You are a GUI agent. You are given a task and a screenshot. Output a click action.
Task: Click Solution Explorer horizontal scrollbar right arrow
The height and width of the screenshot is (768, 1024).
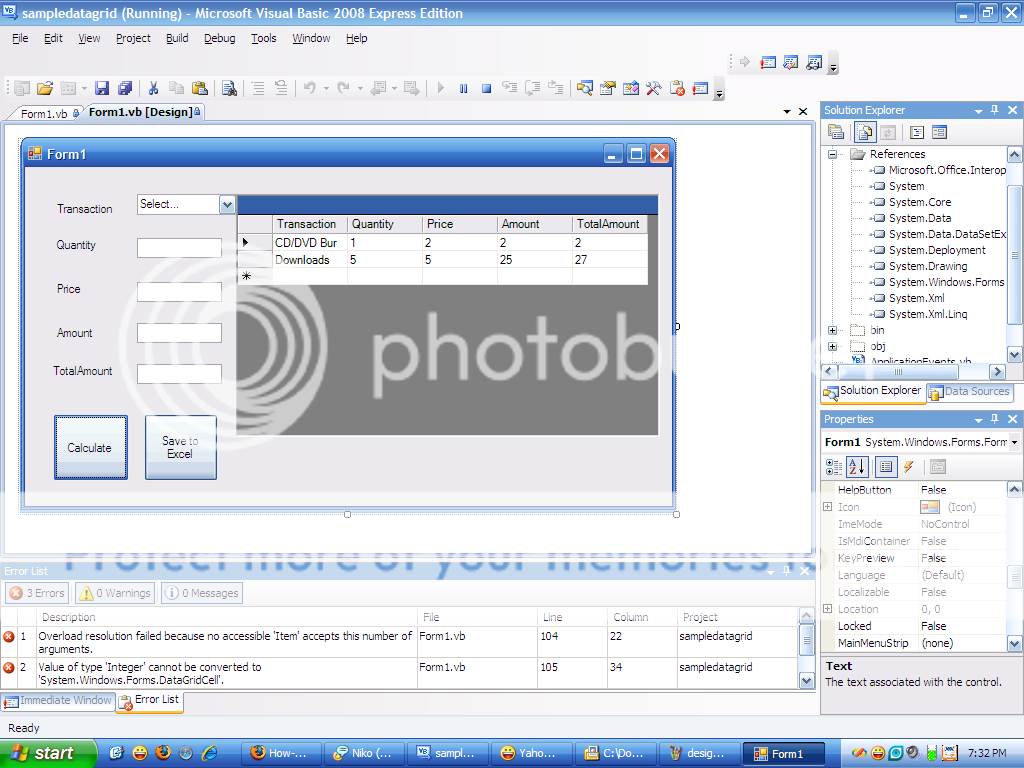(x=997, y=372)
